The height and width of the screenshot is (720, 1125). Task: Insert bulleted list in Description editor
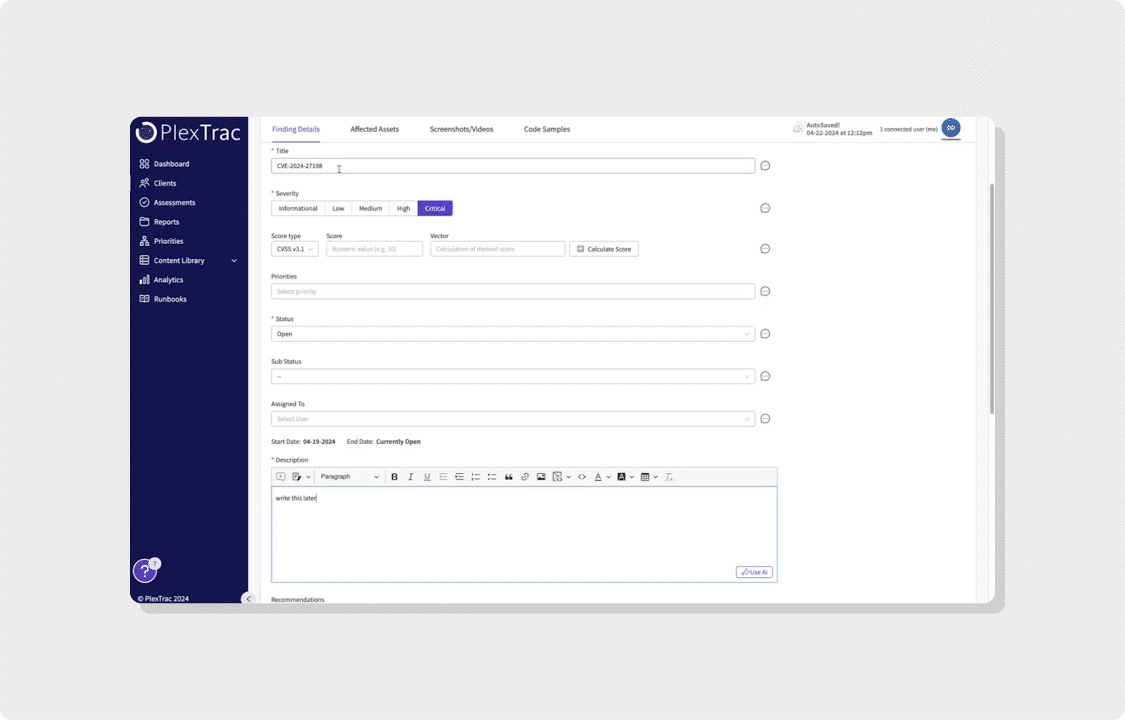point(492,477)
